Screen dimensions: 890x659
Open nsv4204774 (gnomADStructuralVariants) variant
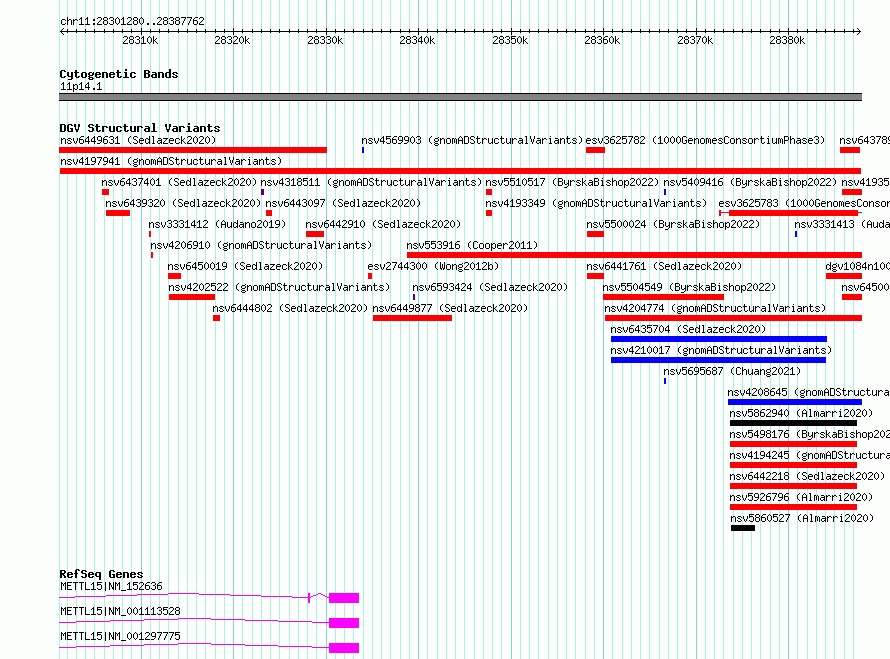(715, 308)
